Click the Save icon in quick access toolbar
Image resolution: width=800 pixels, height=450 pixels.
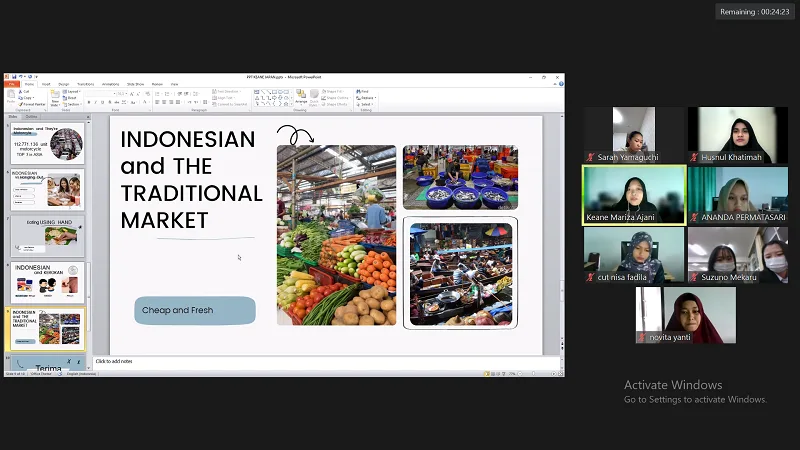pyautogui.click(x=14, y=77)
